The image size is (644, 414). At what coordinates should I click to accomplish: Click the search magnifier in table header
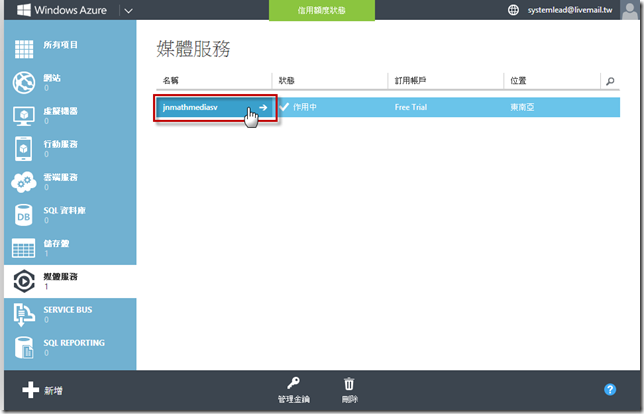[610, 81]
